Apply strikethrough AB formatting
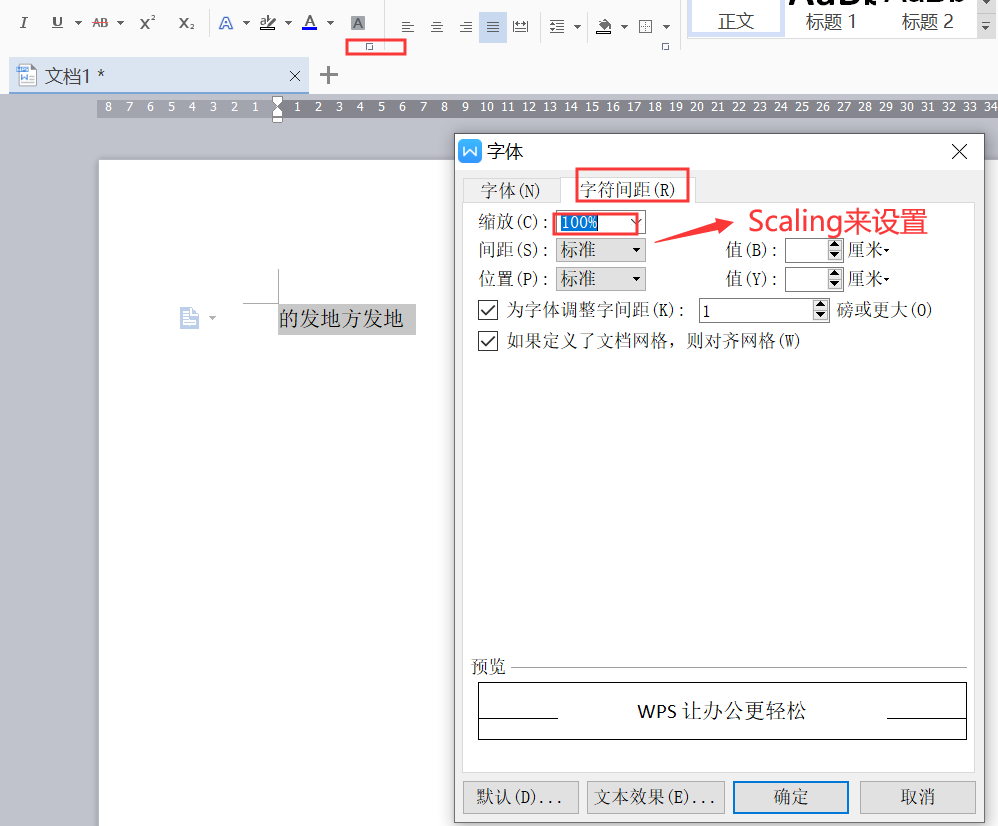The image size is (998, 826). pos(100,23)
